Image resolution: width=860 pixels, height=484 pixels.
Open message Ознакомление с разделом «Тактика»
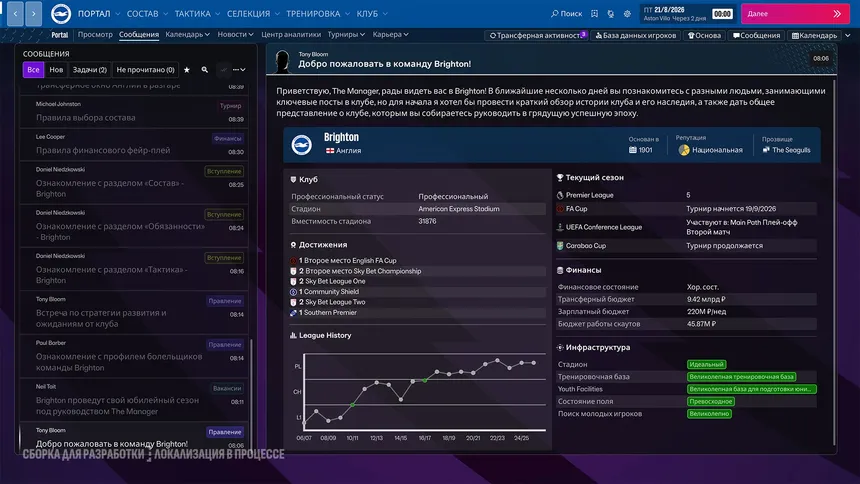[x=134, y=269]
